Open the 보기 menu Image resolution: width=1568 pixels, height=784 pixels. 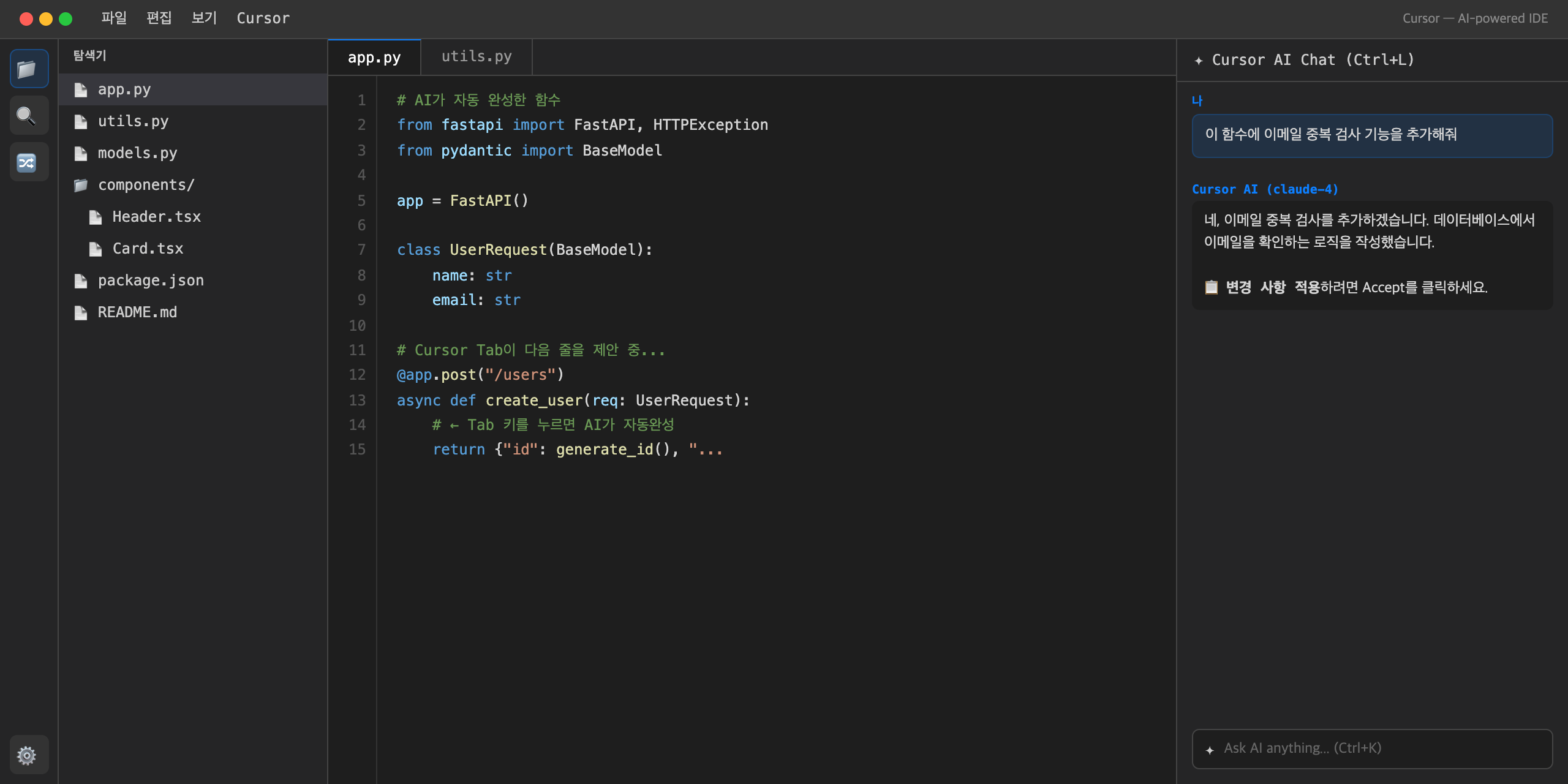pos(205,18)
